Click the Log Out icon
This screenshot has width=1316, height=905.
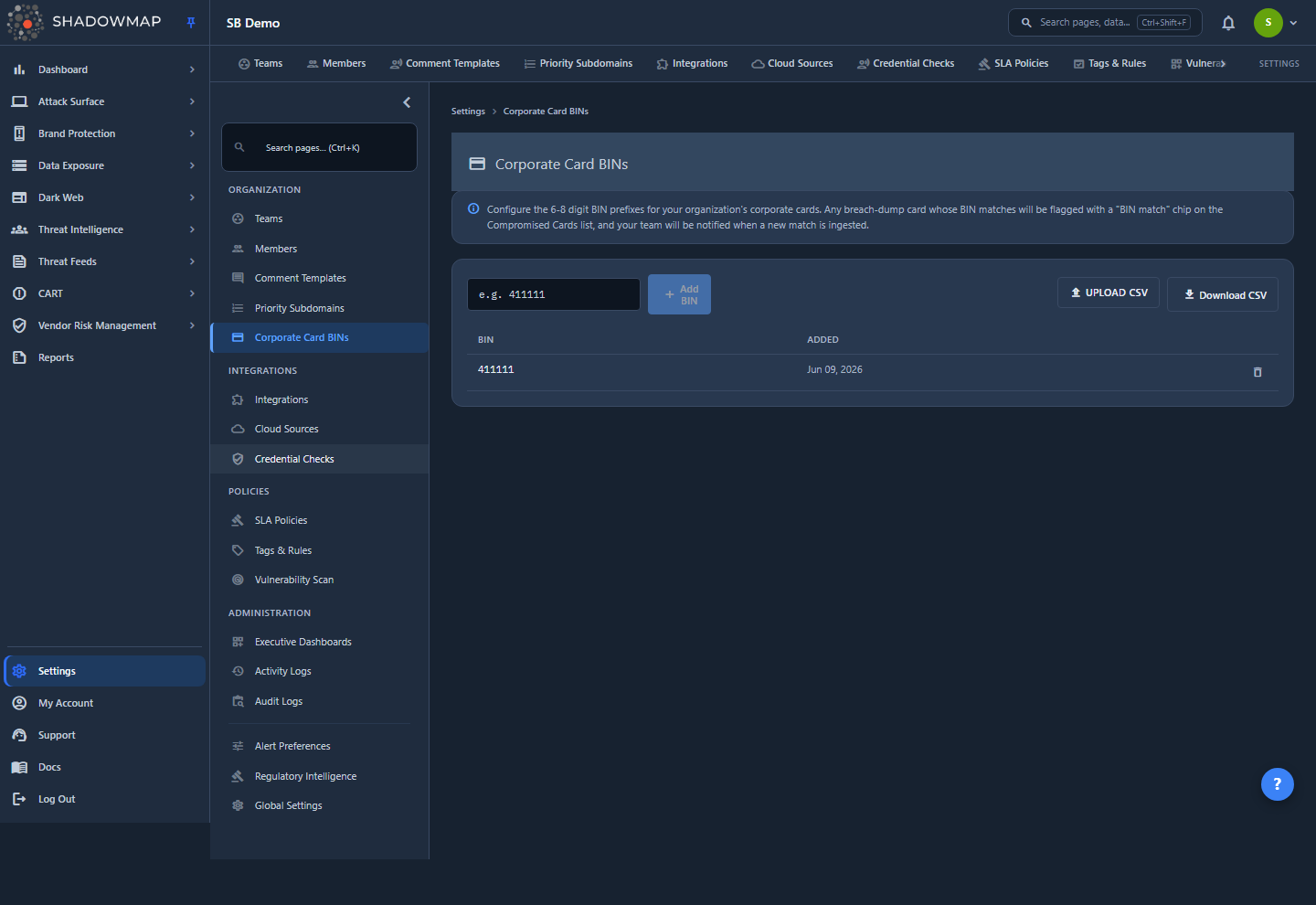coord(19,799)
